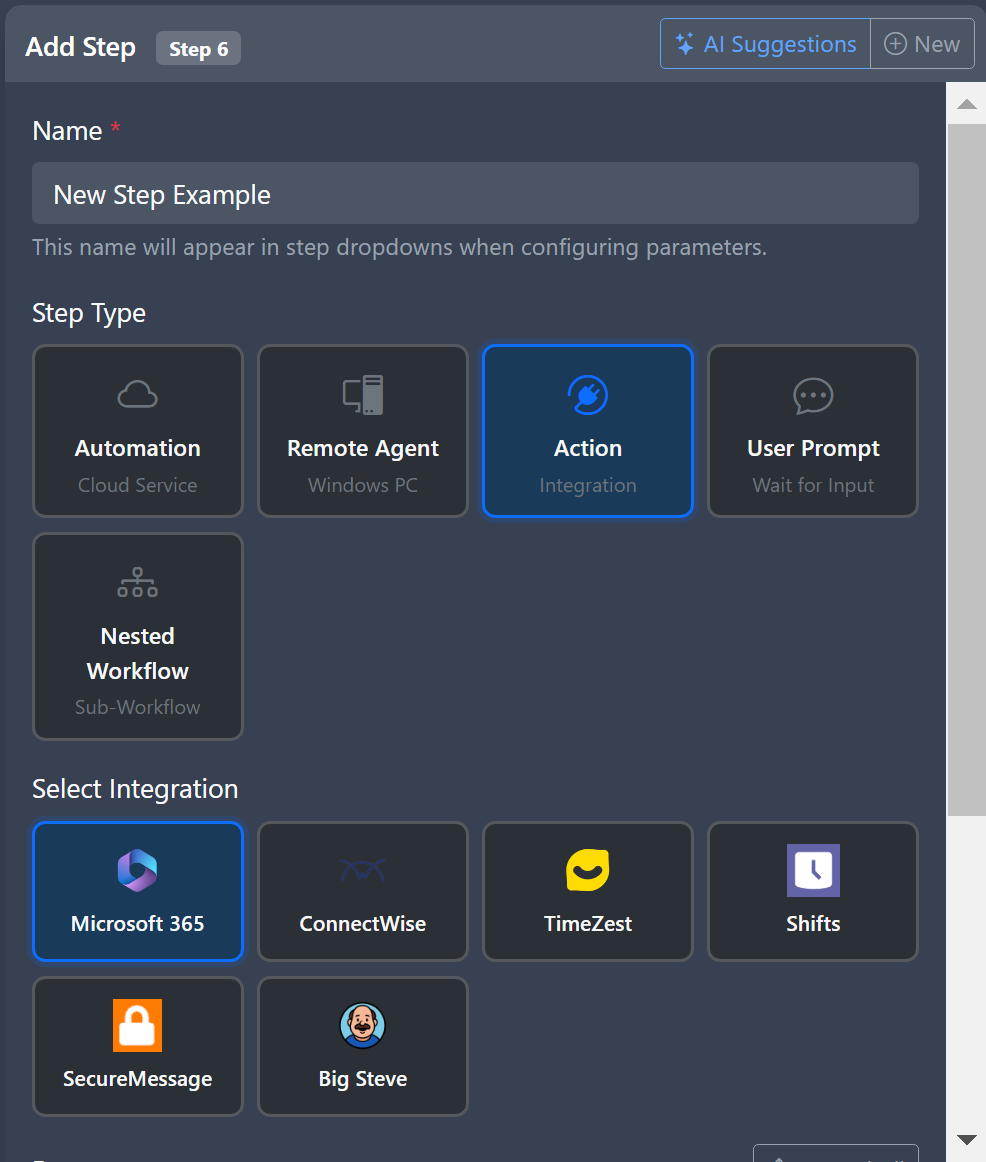Choose the Big Steve integration
986x1162 pixels.
(363, 1046)
